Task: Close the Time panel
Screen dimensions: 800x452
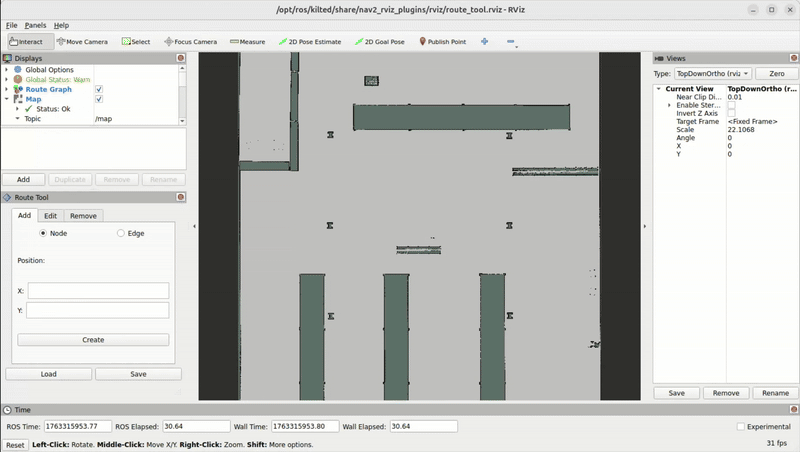Action: (793, 410)
